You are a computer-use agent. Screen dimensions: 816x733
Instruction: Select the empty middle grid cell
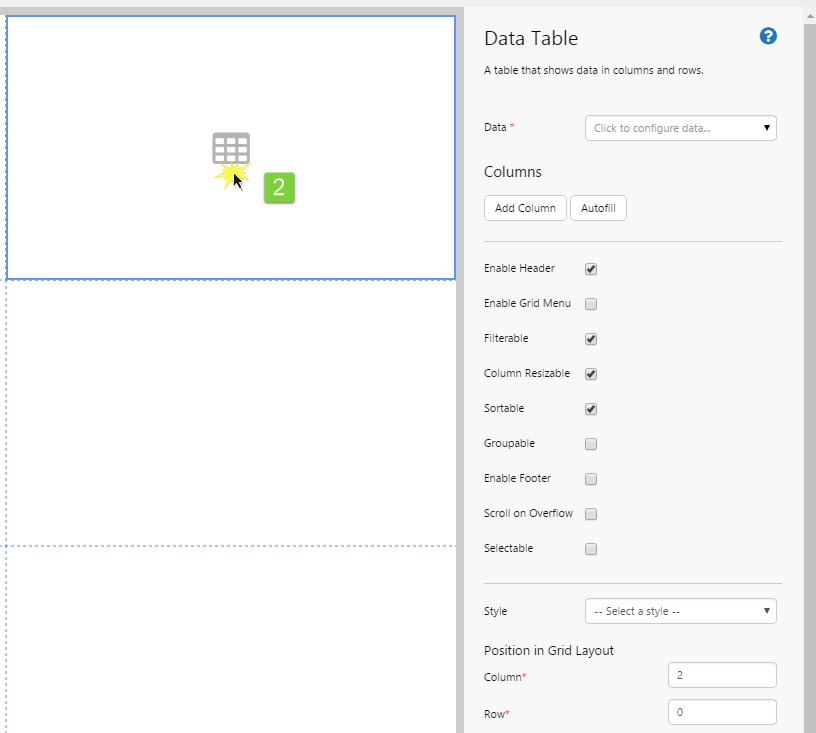point(231,412)
